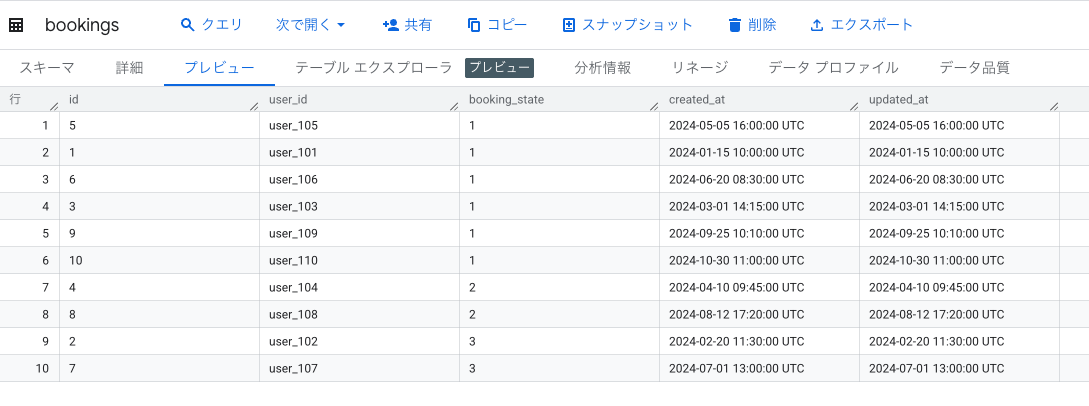Click the id column header
The width and height of the screenshot is (1089, 406).
coord(160,99)
